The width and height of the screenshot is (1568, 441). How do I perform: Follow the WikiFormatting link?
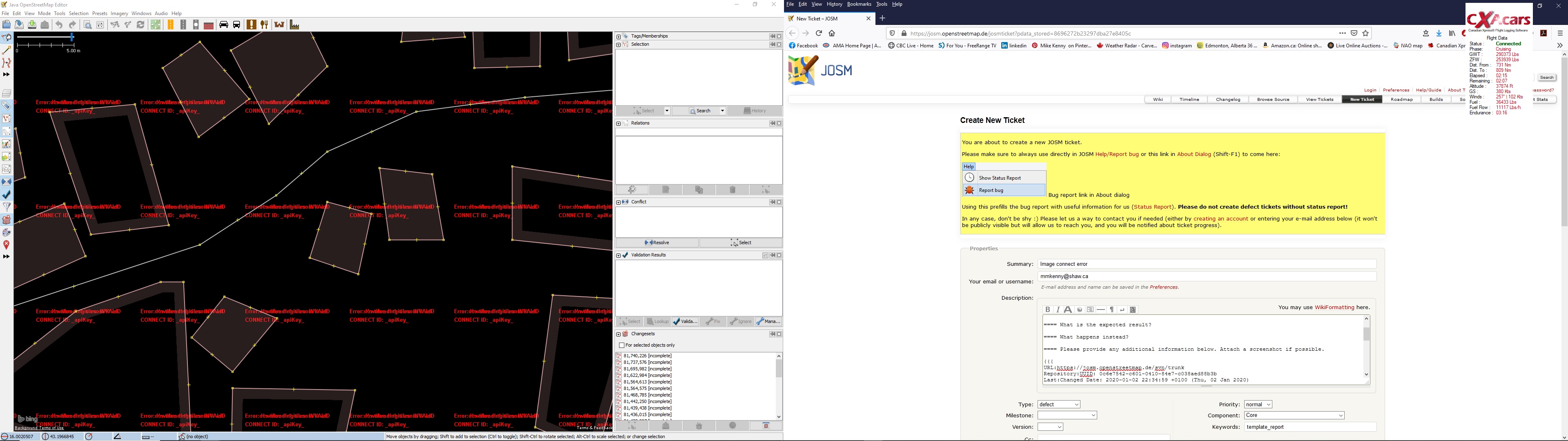point(1334,307)
